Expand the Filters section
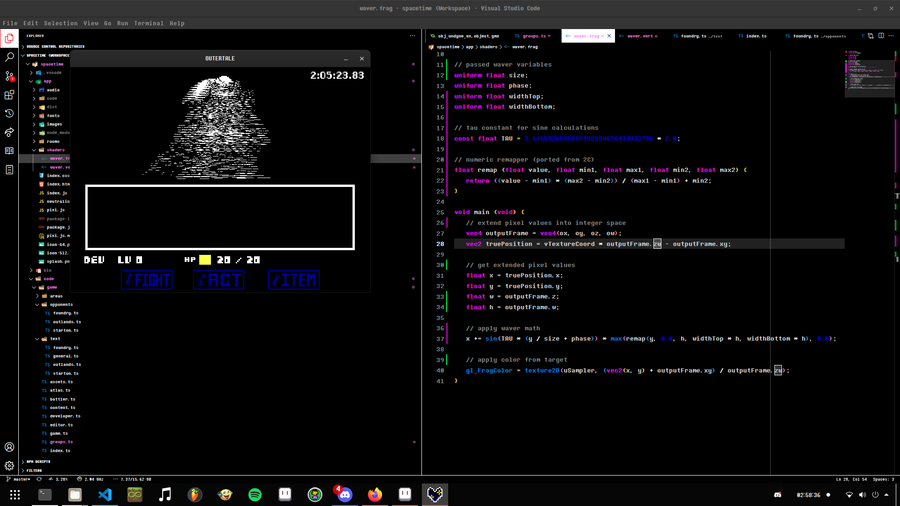The width and height of the screenshot is (900, 506). click(33, 470)
